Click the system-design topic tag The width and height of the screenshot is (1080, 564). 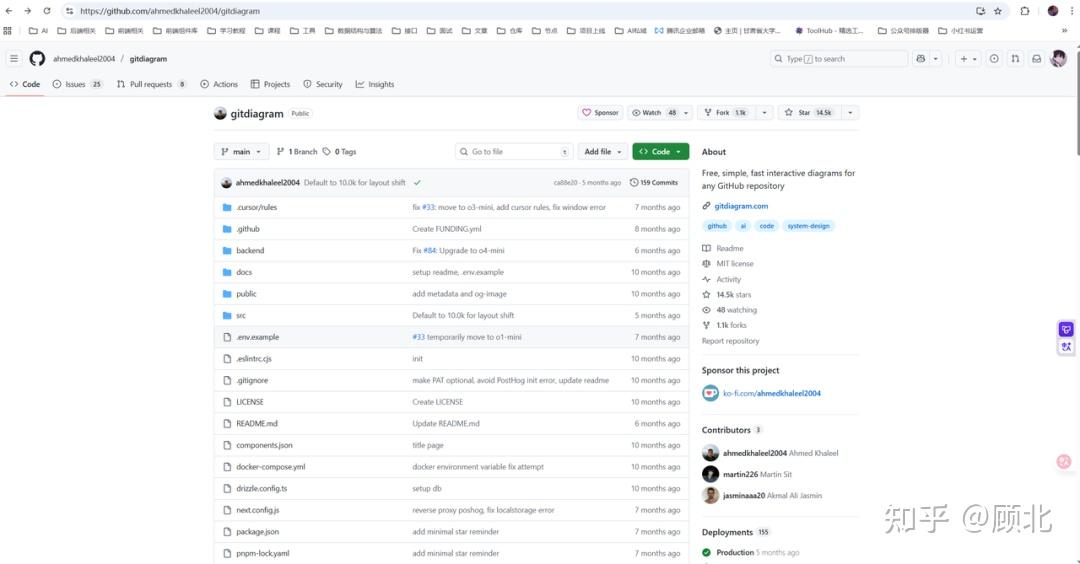(809, 226)
